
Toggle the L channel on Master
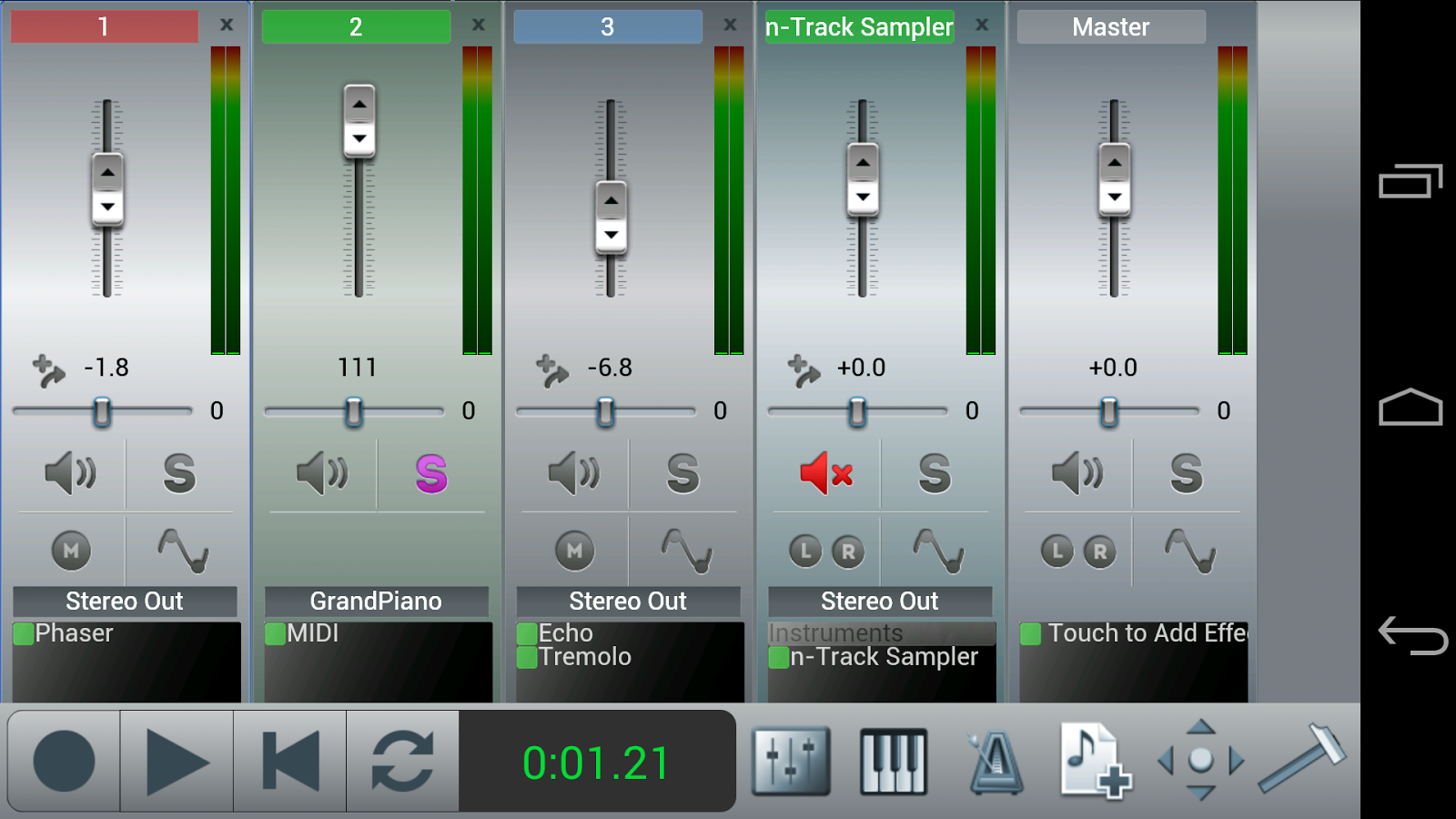click(1057, 551)
